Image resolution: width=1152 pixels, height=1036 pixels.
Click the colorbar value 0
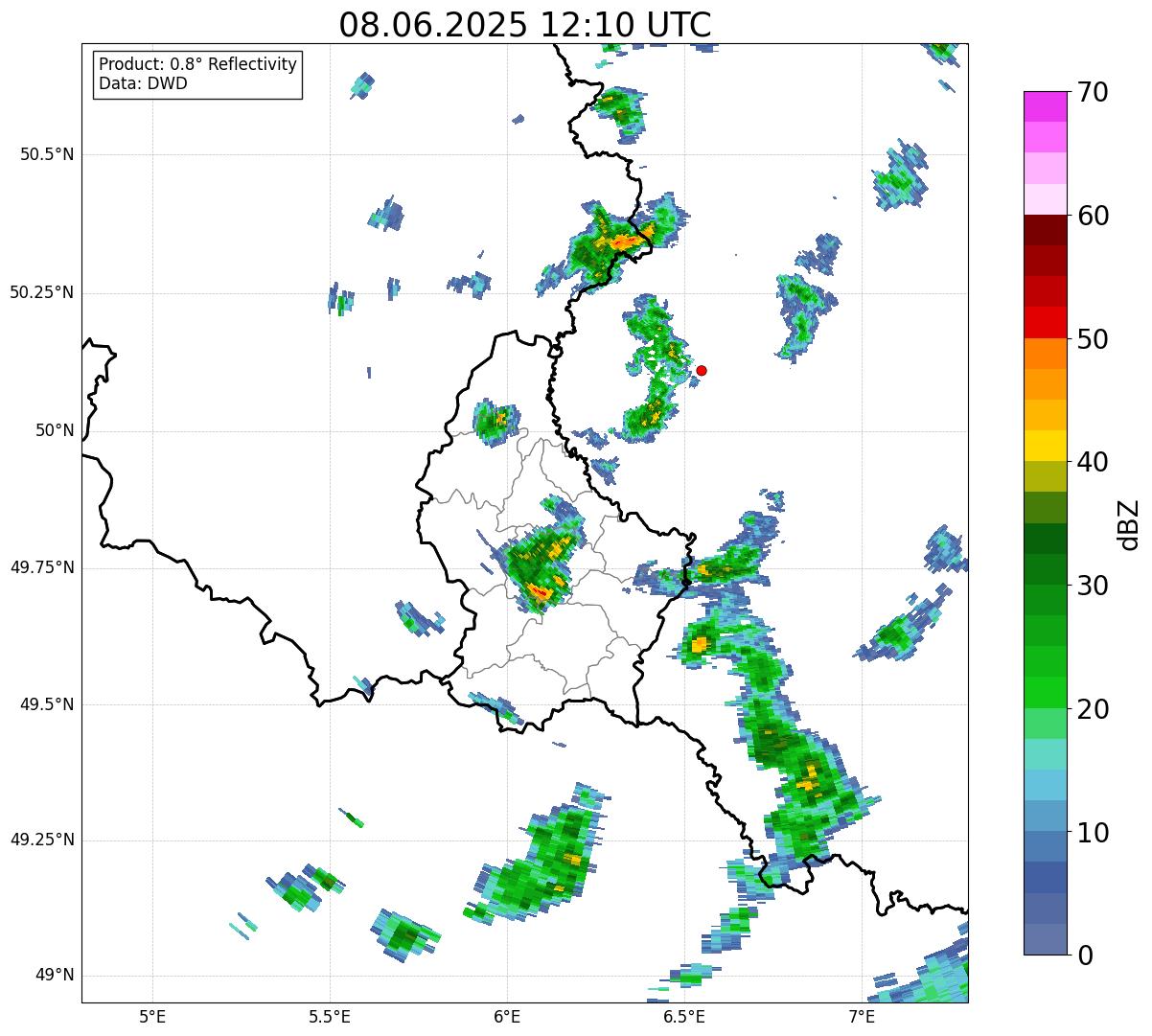click(1085, 955)
